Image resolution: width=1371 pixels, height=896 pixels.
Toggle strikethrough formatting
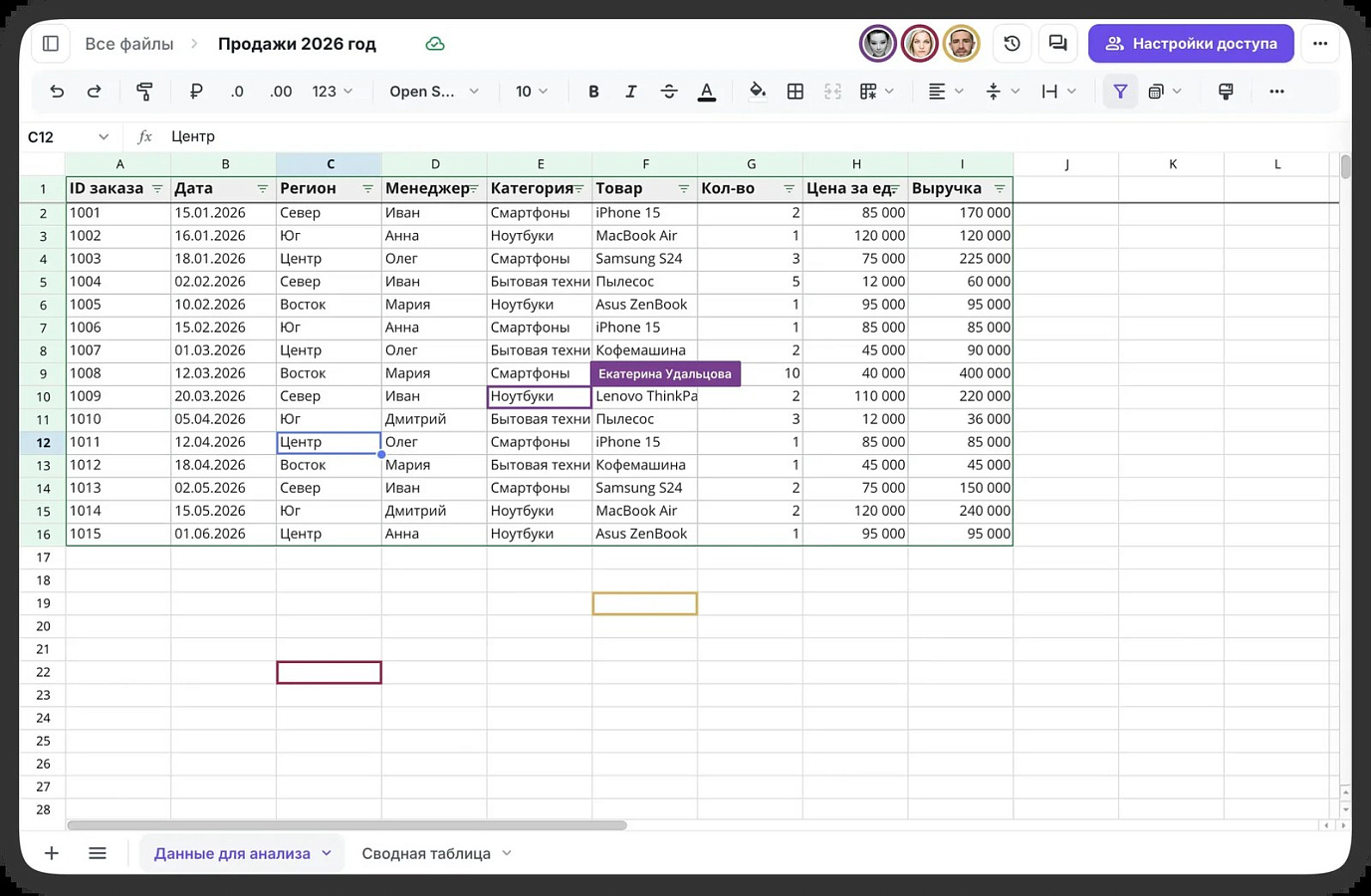point(669,92)
